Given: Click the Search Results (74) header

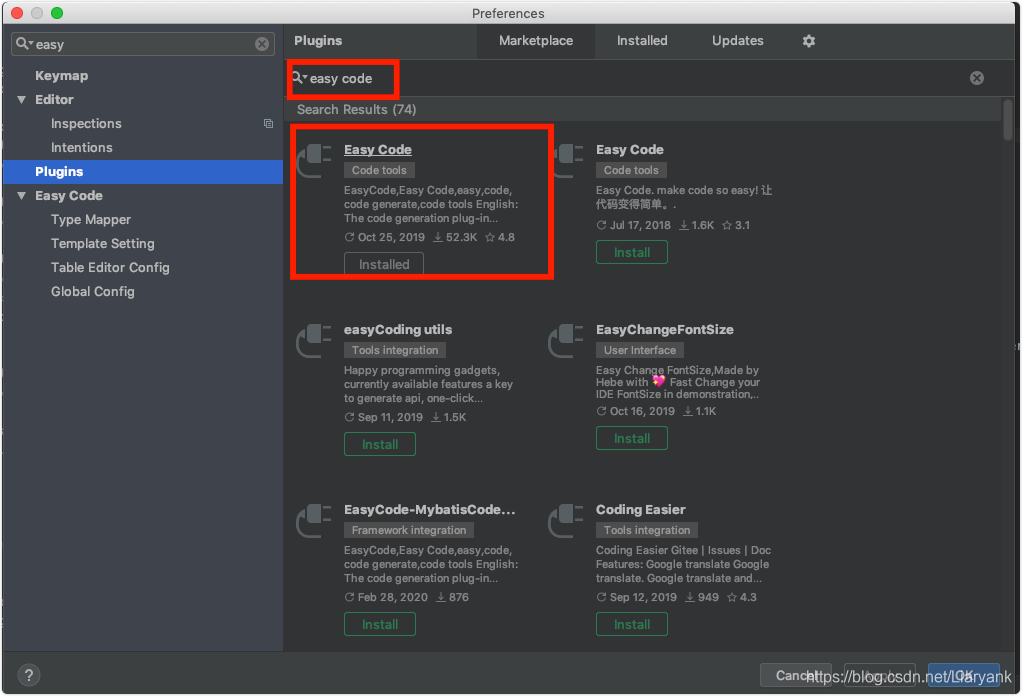Looking at the screenshot, I should coord(357,109).
